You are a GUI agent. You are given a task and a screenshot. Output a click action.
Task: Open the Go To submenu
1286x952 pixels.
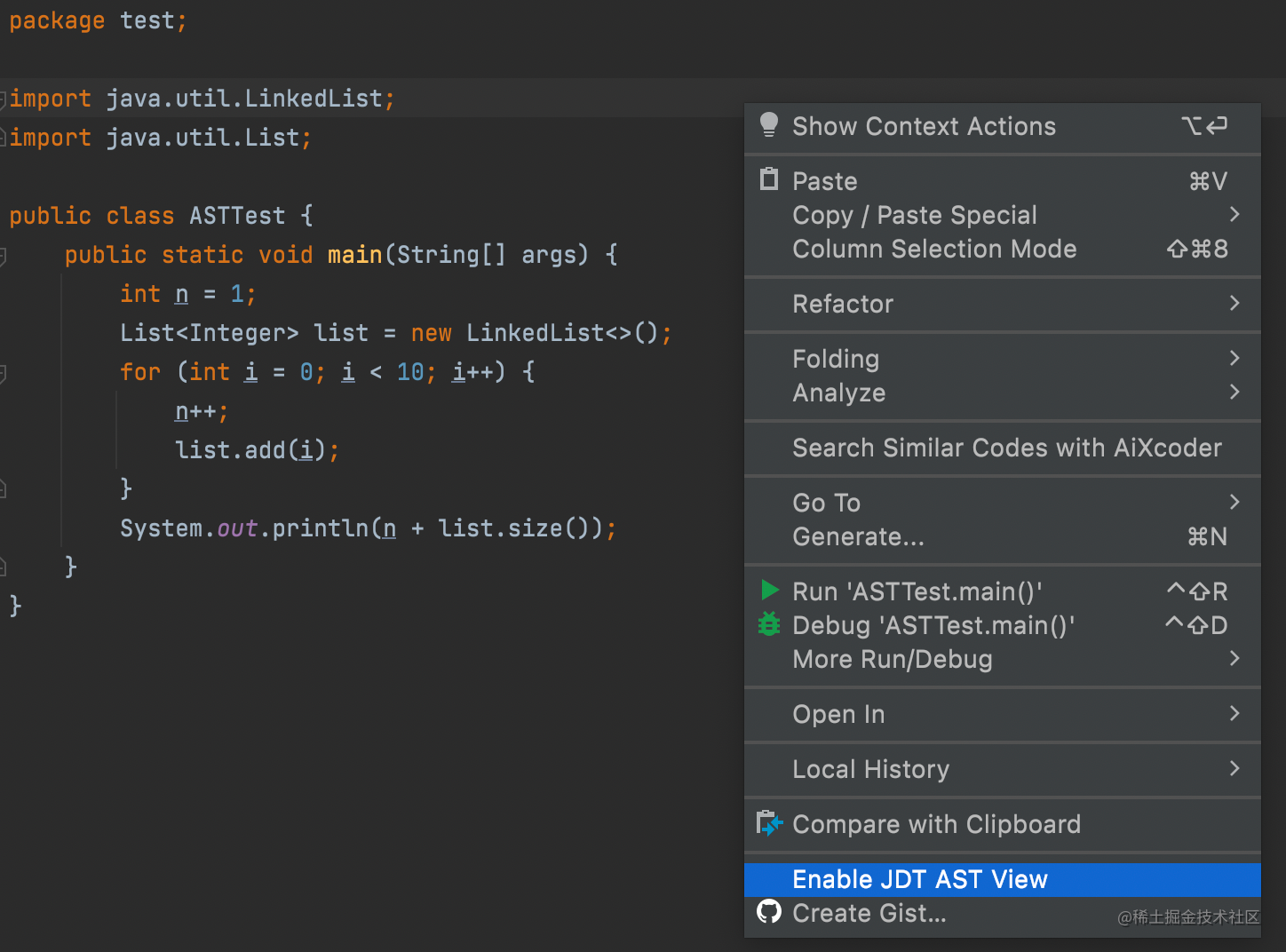827,503
